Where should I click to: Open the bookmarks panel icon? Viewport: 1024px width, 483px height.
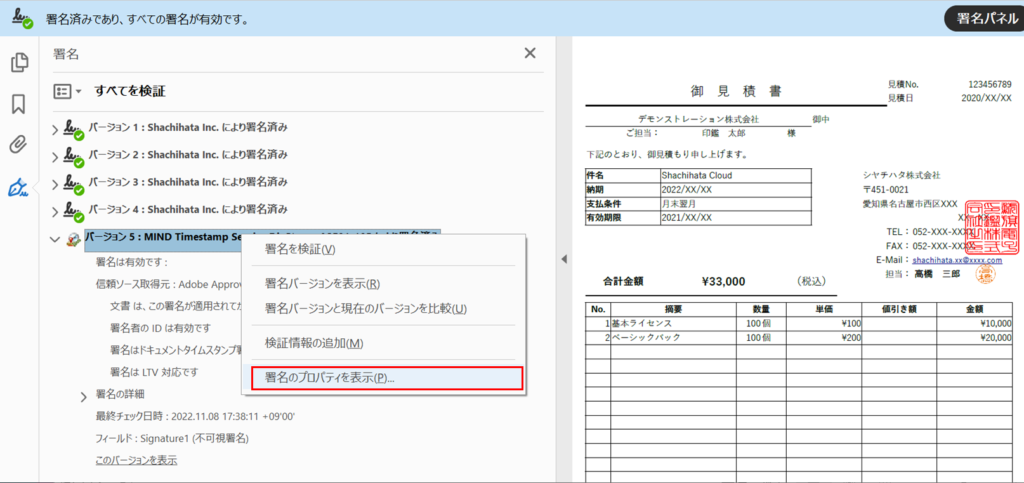[19, 104]
